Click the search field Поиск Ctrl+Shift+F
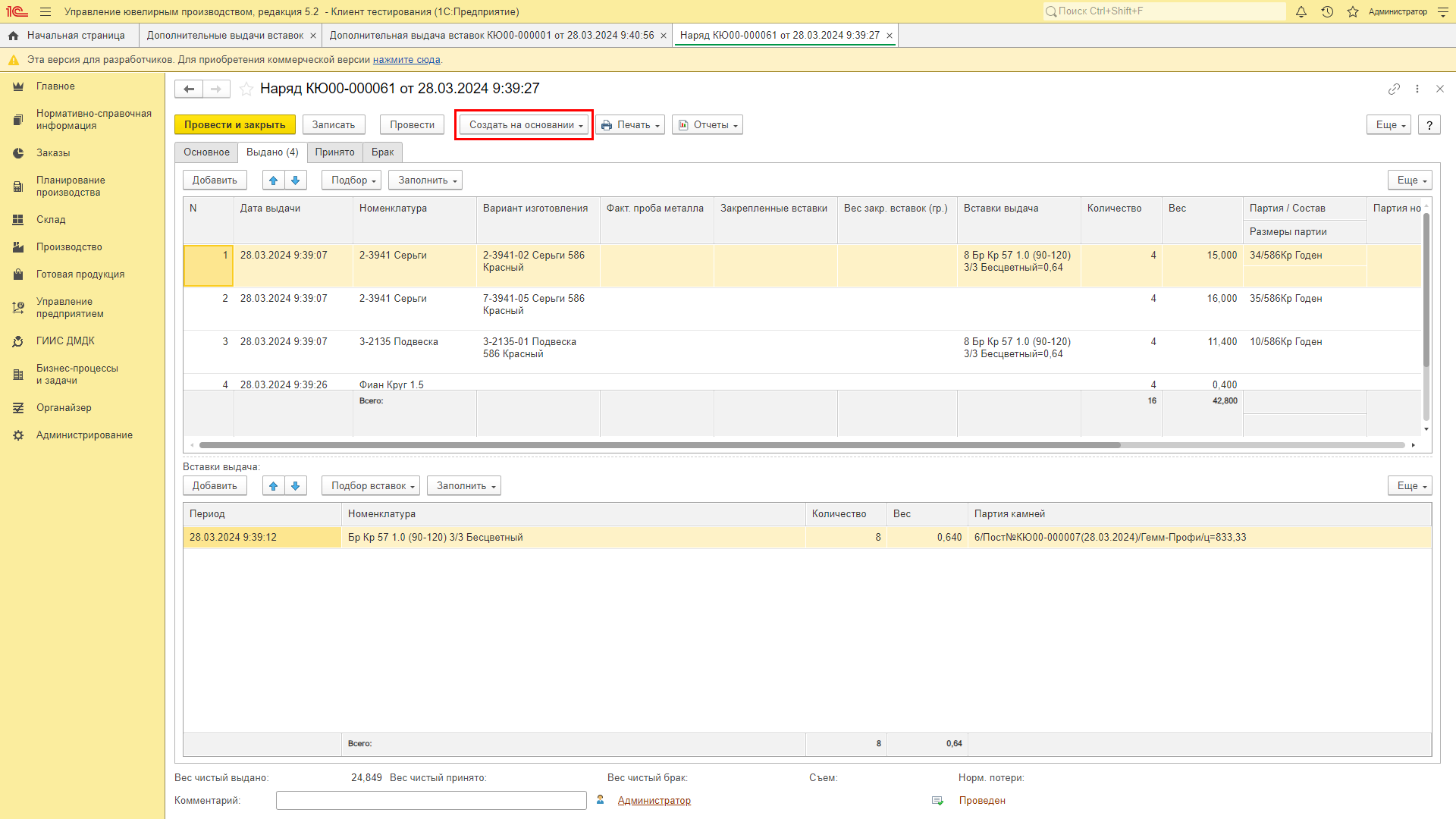The width and height of the screenshot is (1456, 819). coord(1164,11)
